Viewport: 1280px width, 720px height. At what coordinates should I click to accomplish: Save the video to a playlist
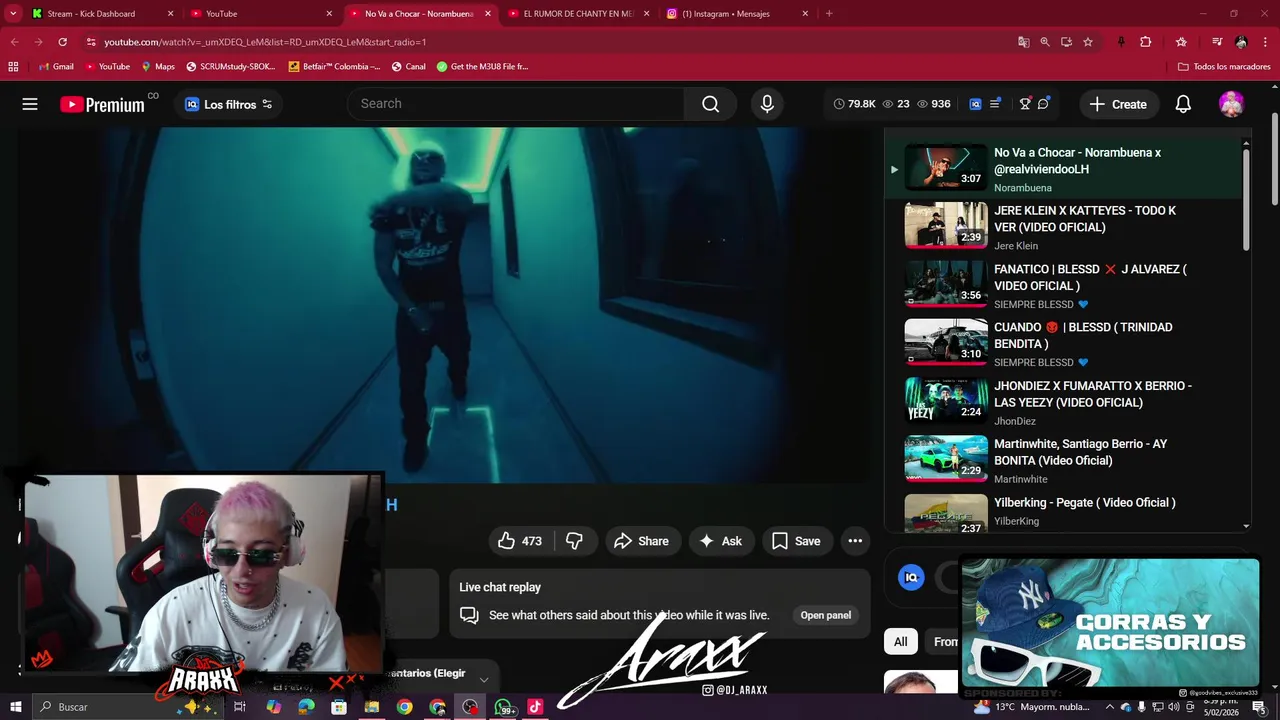coord(796,541)
